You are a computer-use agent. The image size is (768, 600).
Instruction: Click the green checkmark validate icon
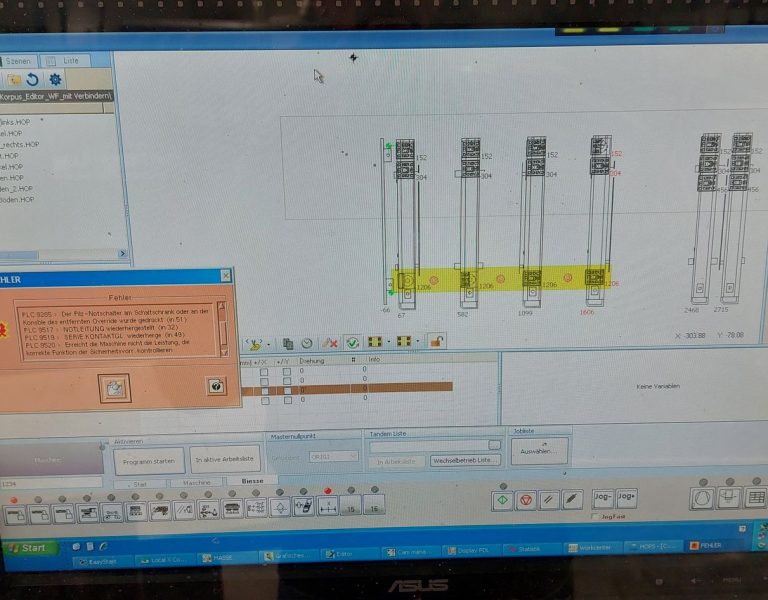click(x=352, y=342)
